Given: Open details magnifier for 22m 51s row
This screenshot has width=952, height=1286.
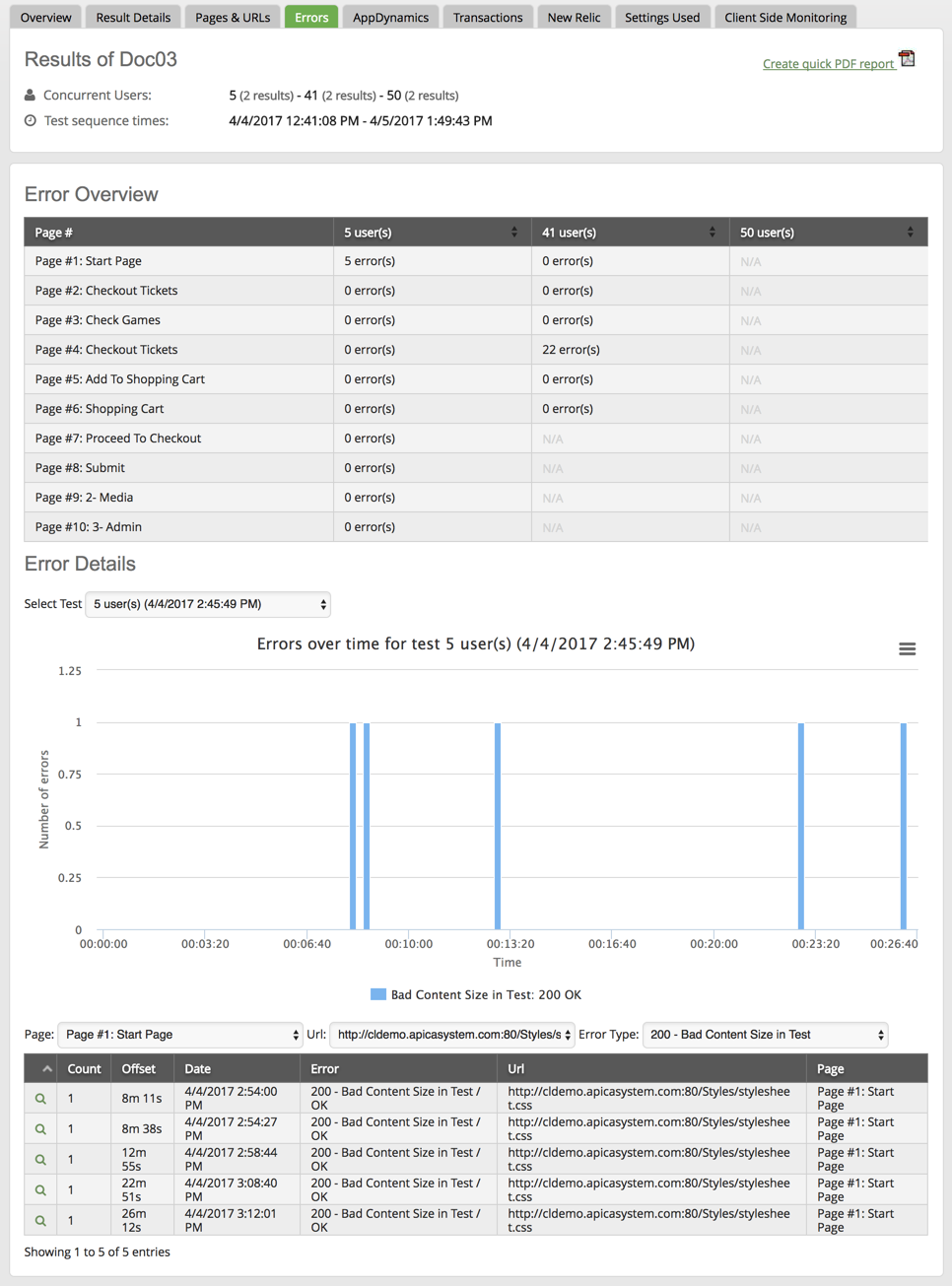Looking at the screenshot, I should (x=40, y=1190).
